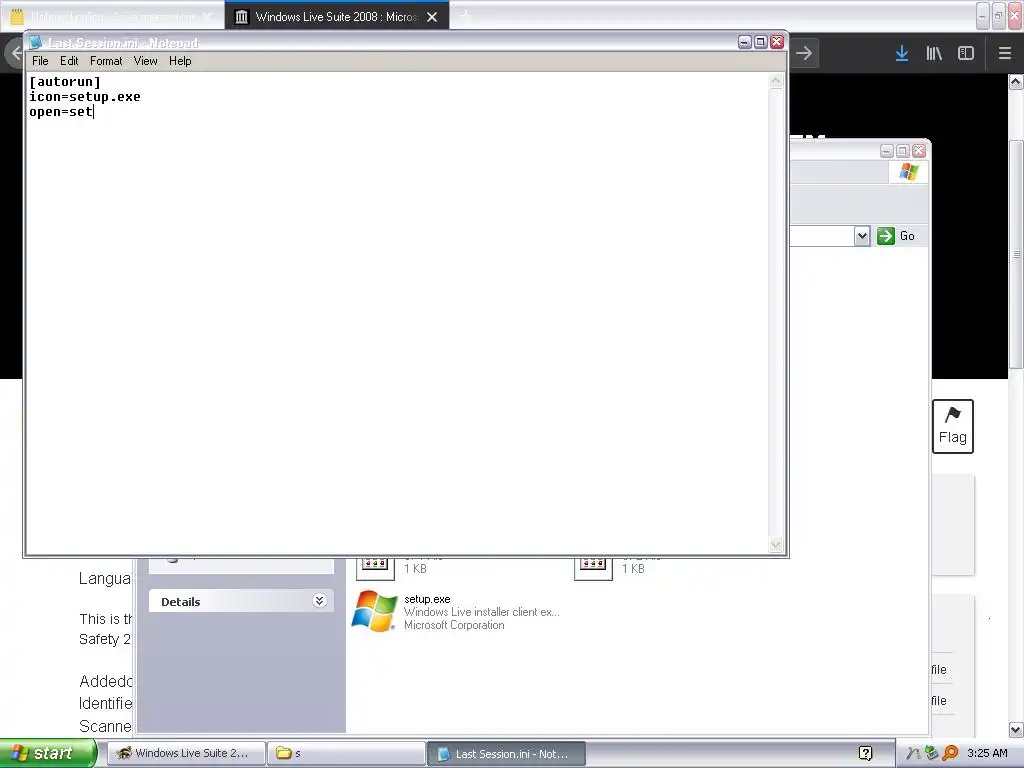Viewport: 1024px width, 768px height.
Task: Click the open=set line in Notepad
Action: 61,112
